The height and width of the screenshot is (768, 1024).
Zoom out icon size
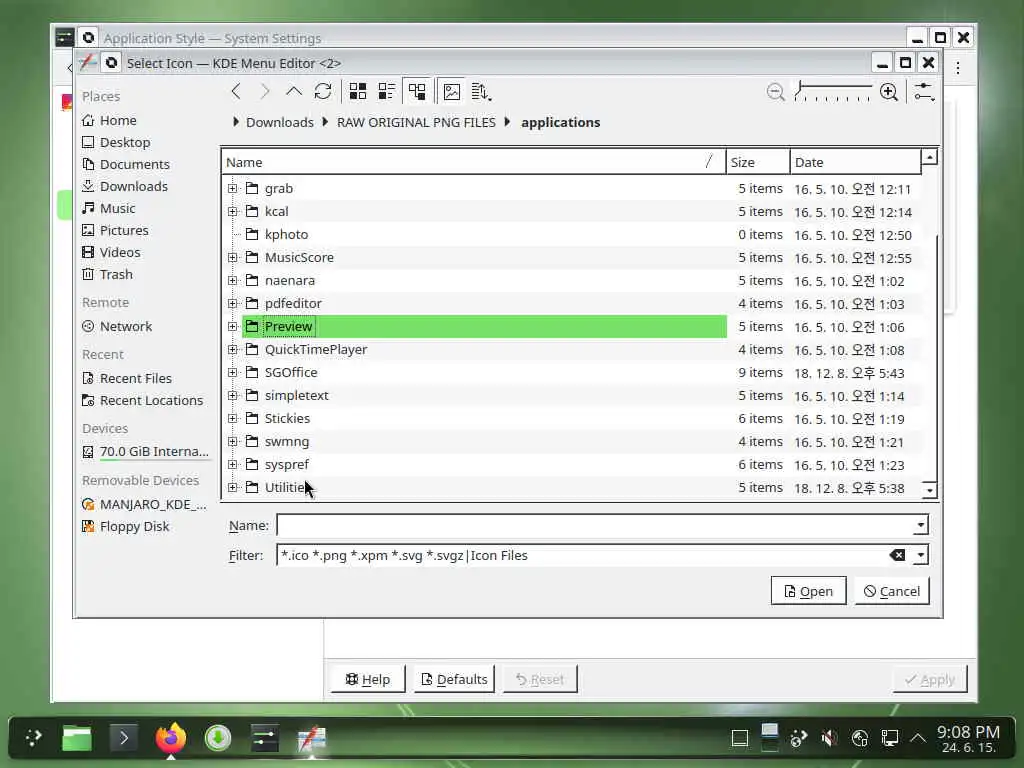pos(775,92)
